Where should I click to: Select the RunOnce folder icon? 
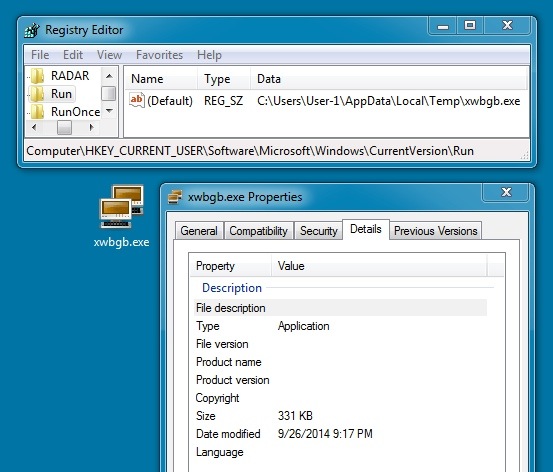[x=37, y=112]
